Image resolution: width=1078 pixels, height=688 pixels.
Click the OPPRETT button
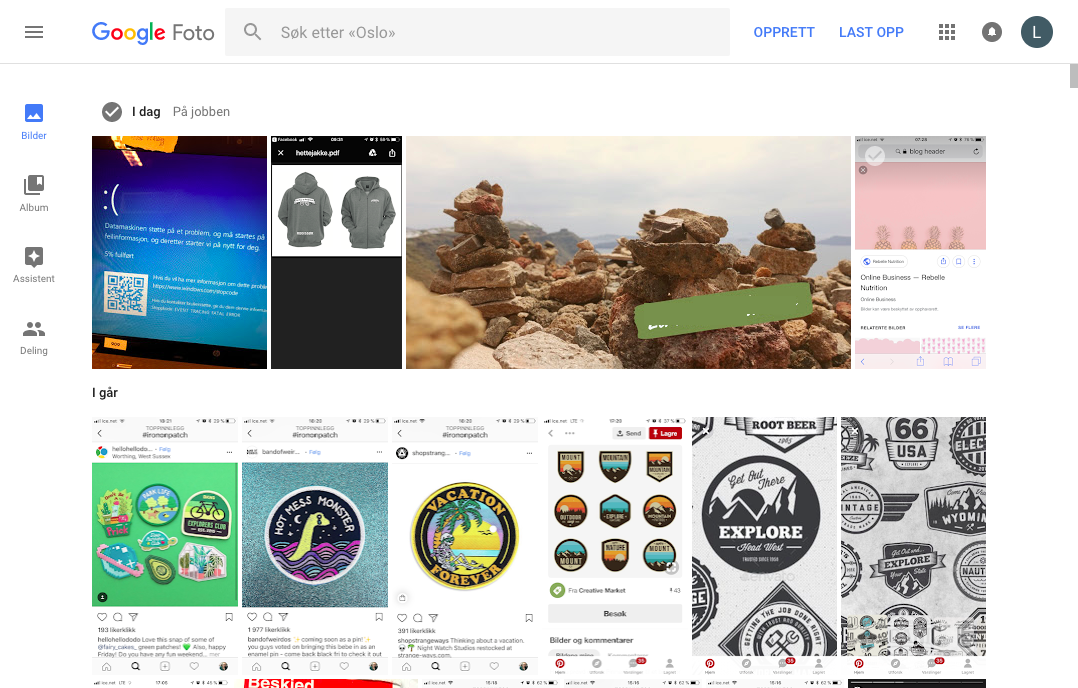(784, 32)
